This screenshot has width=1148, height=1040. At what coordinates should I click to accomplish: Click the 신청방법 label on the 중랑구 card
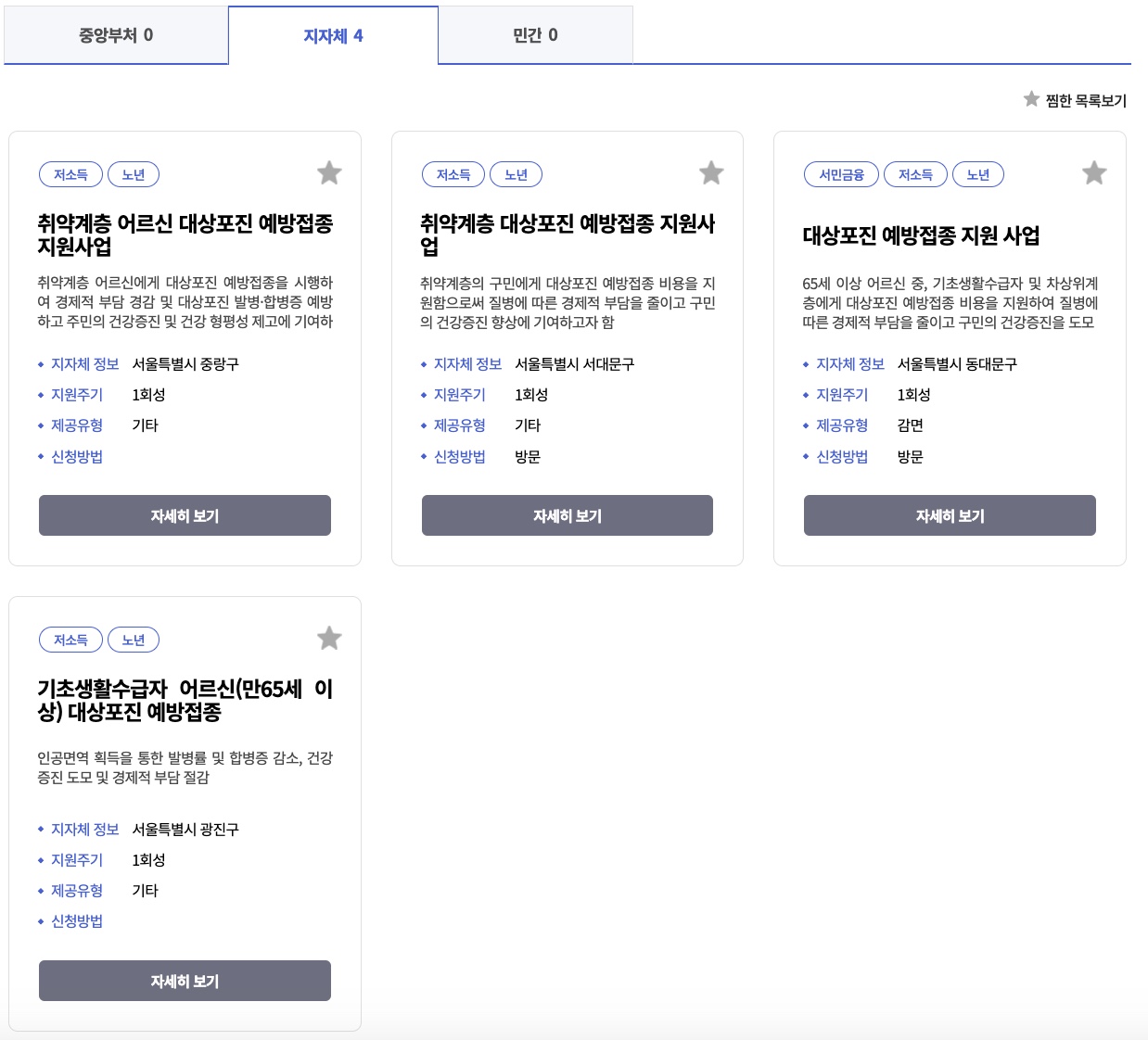(x=78, y=456)
